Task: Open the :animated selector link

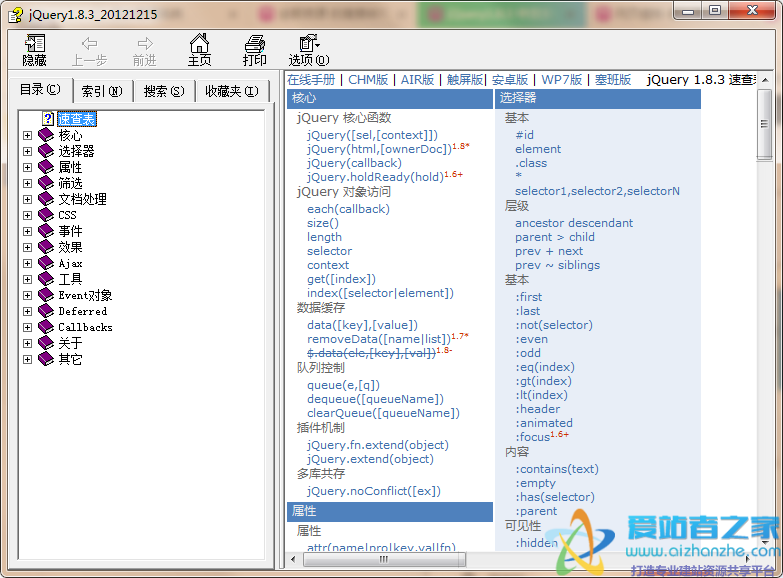Action: 544,423
